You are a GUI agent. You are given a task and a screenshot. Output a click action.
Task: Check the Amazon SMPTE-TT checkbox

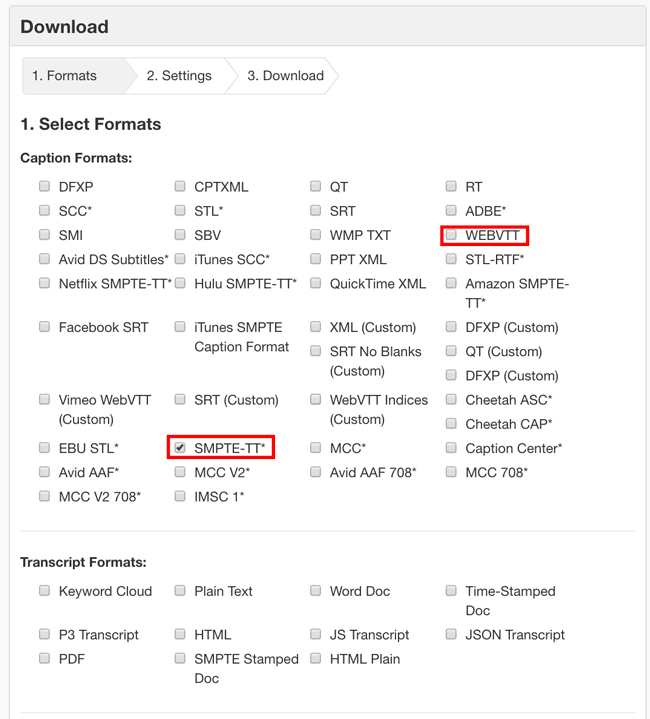click(x=452, y=283)
